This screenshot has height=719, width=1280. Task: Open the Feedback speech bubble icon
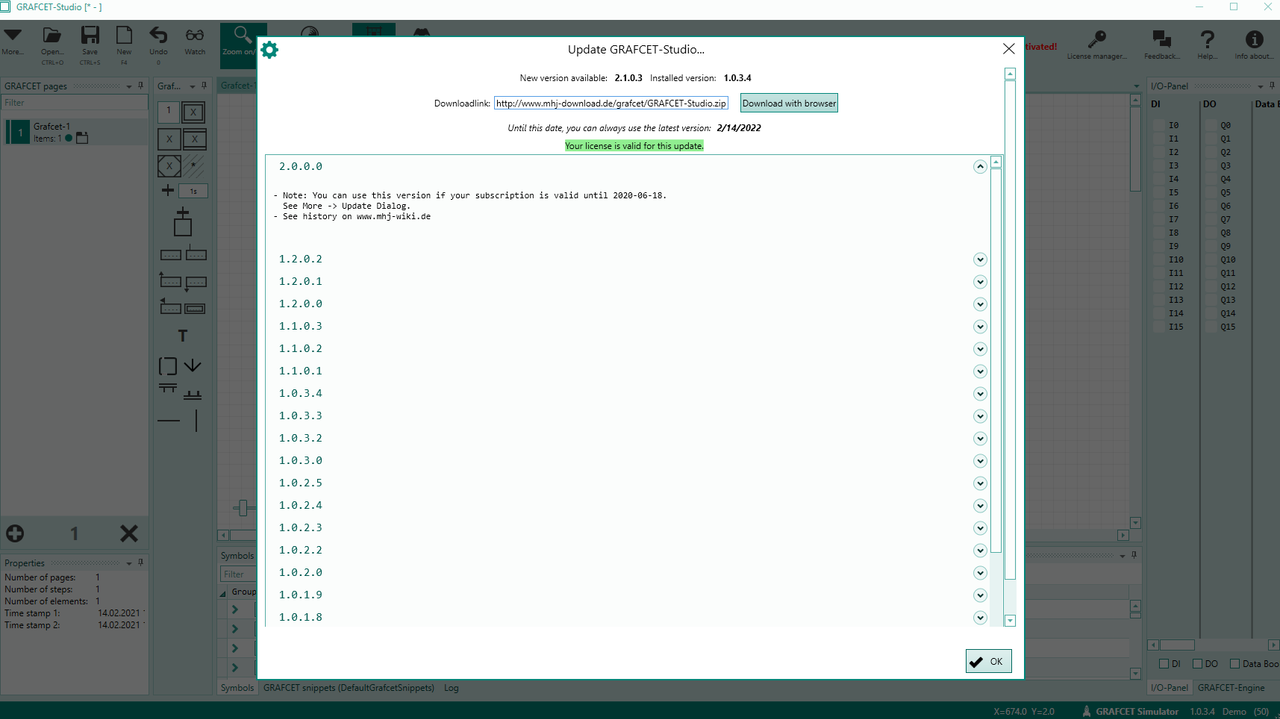1161,40
